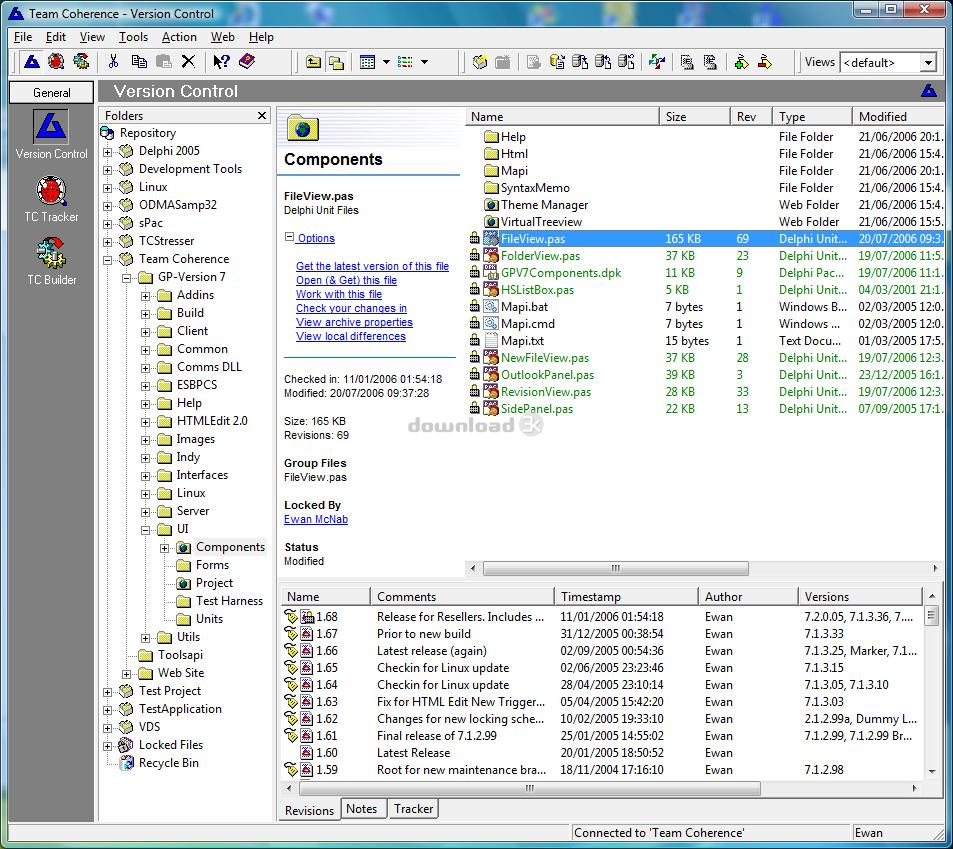Click Get the latest version of this file

click(372, 266)
